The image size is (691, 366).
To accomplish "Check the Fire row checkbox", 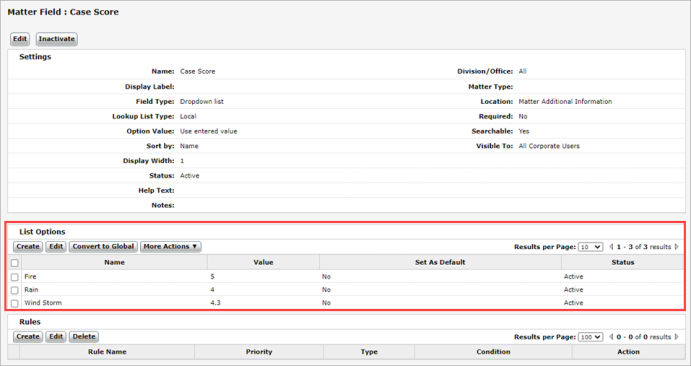I will tap(15, 277).
